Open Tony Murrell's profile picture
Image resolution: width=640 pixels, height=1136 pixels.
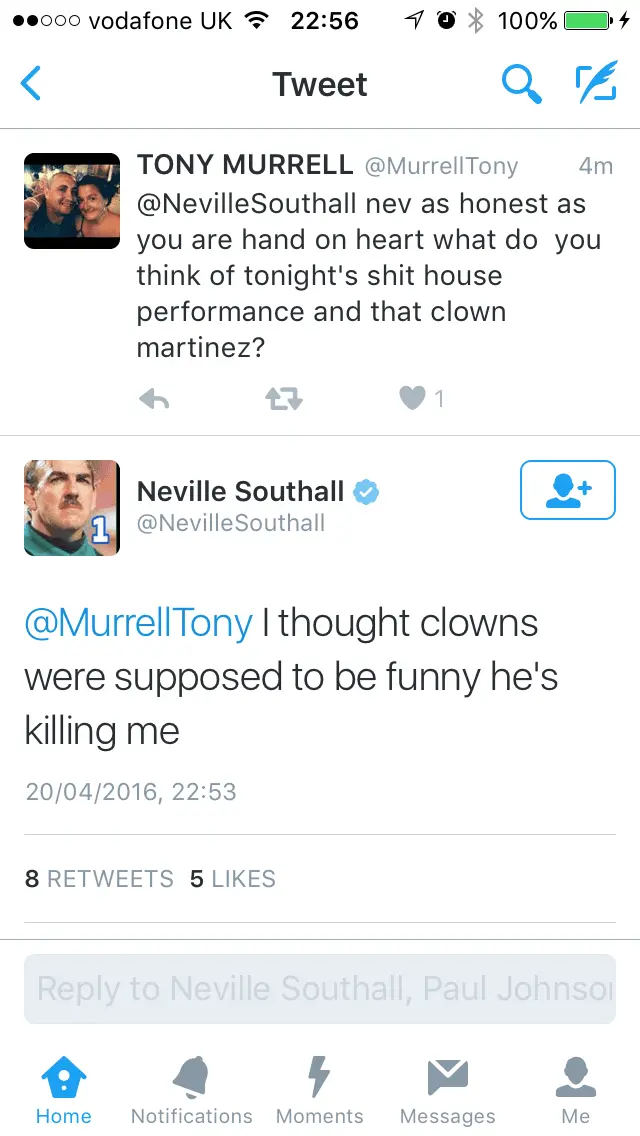[x=72, y=201]
